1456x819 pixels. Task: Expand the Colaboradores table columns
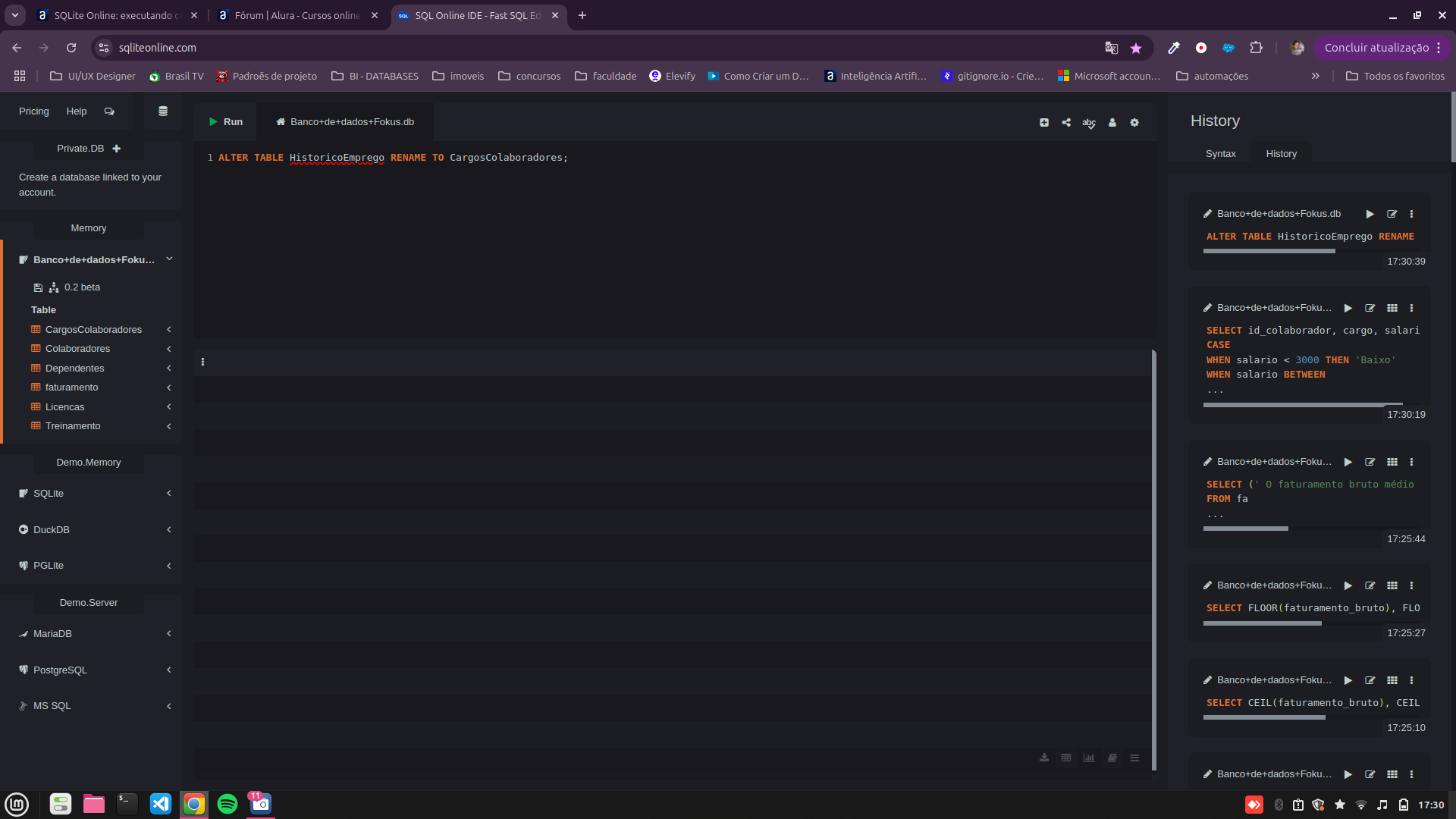click(x=169, y=349)
